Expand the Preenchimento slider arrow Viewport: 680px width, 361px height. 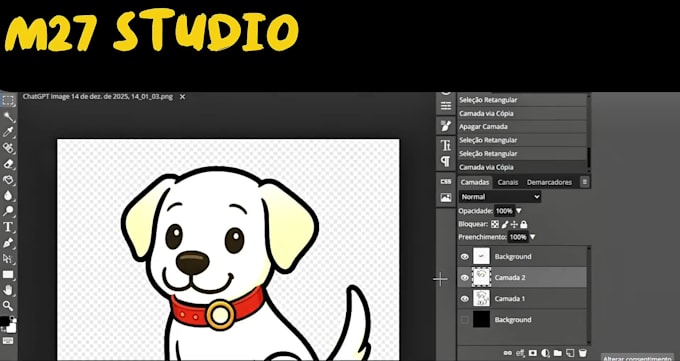[533, 237]
